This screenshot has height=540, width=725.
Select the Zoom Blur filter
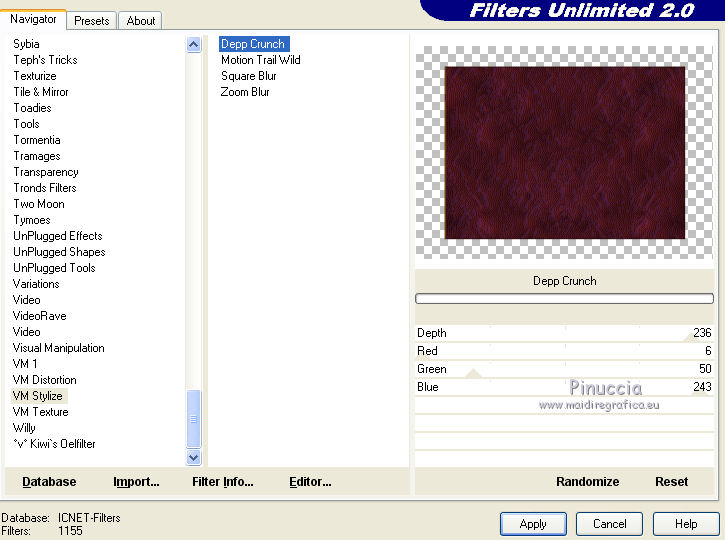(245, 92)
